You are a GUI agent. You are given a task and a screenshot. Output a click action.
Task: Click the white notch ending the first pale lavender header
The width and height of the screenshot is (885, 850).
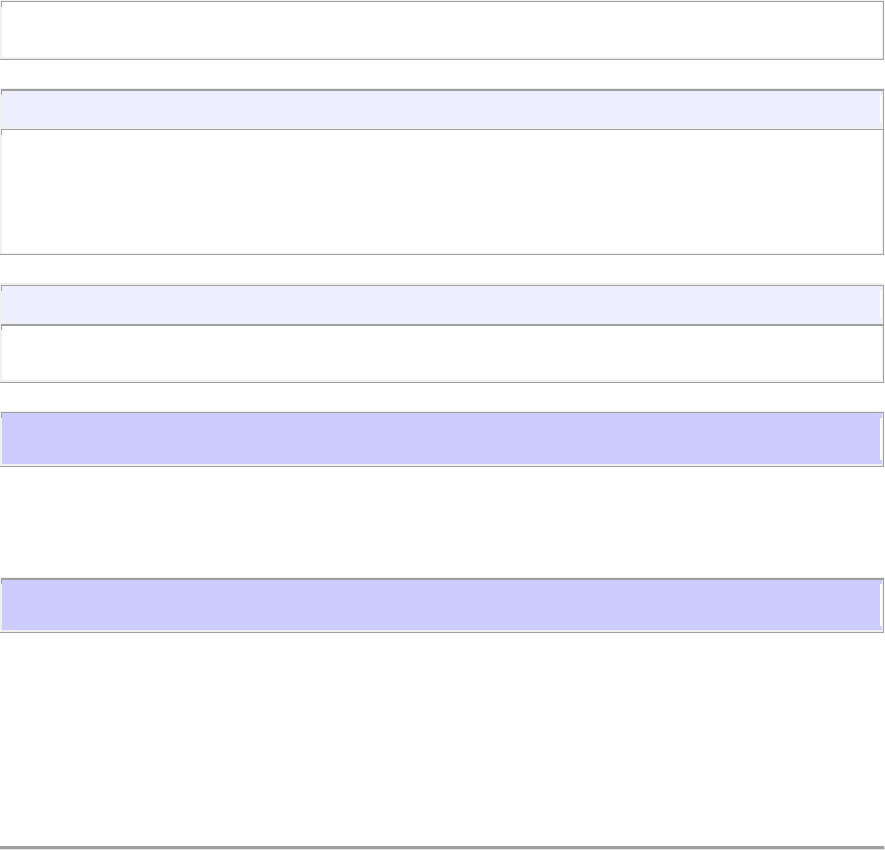(x=881, y=108)
